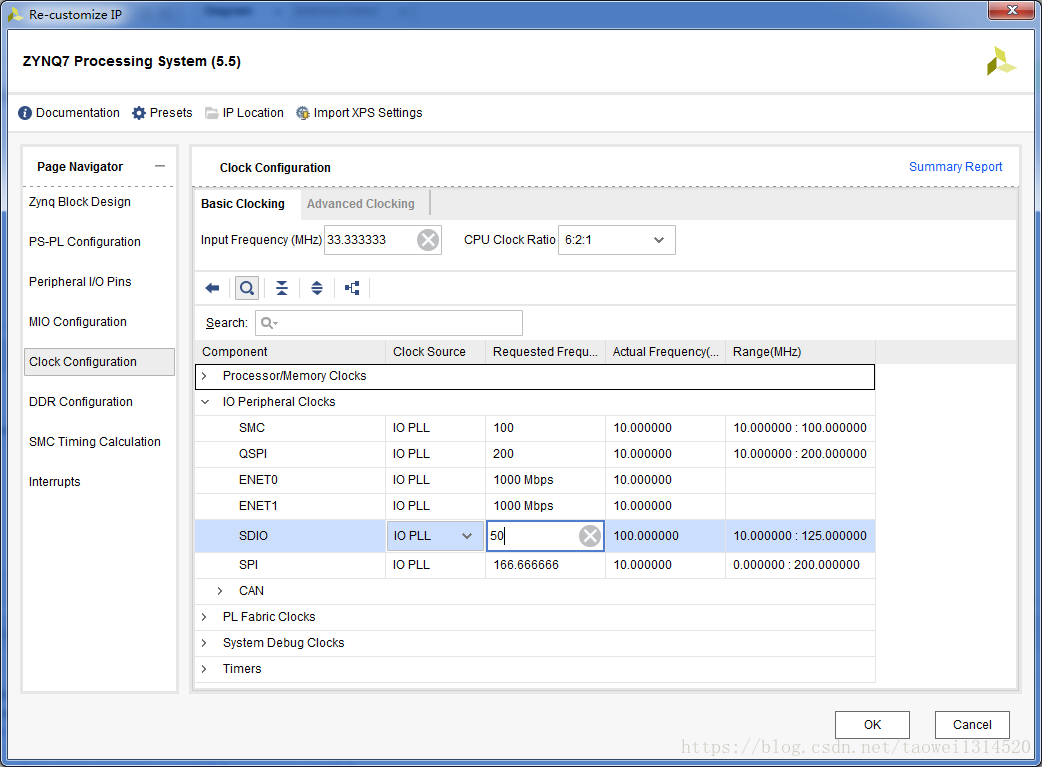Toggle the search magnifier toolbar icon

(x=247, y=288)
